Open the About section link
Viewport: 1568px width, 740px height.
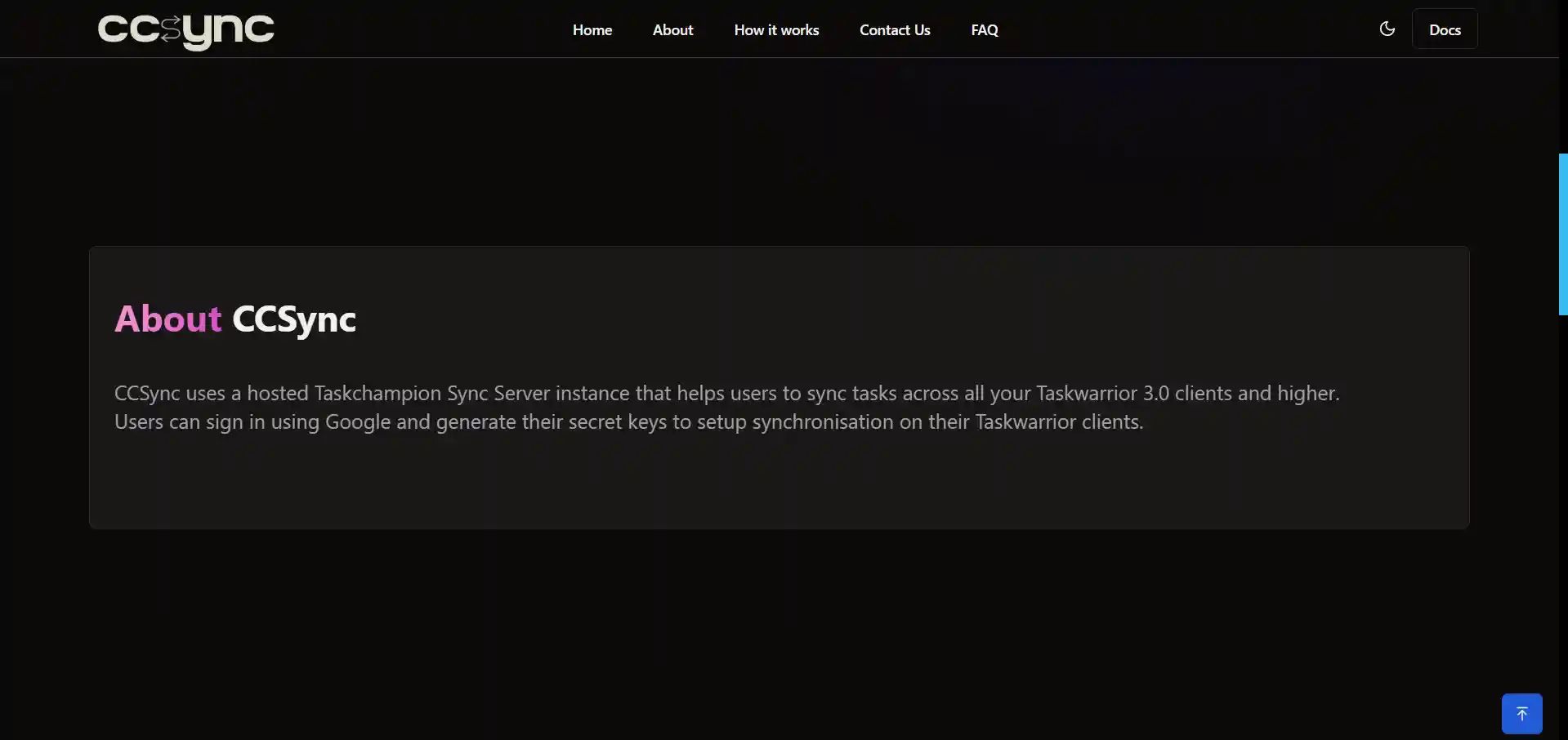[672, 30]
